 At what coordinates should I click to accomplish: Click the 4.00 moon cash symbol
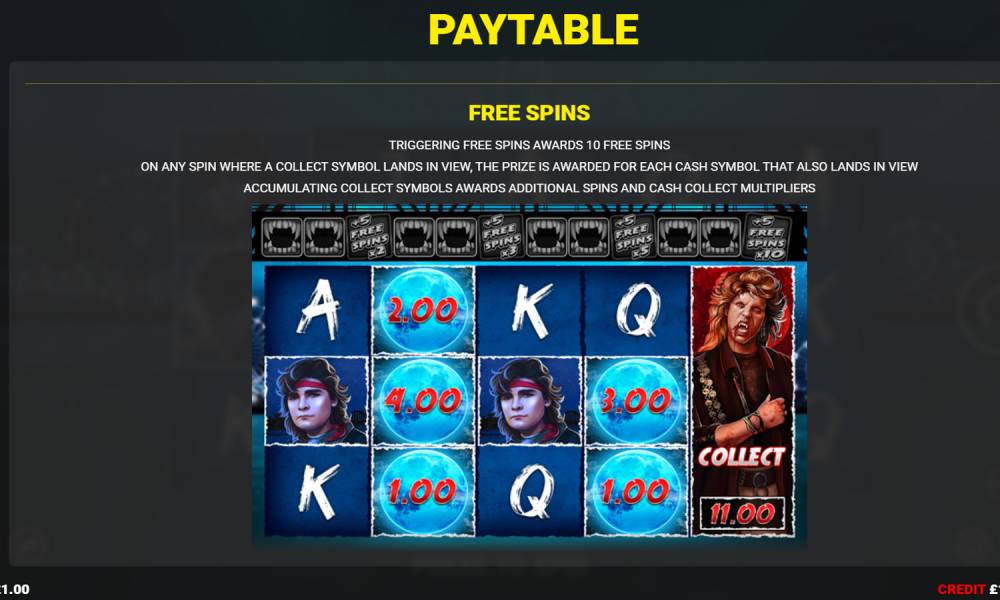pyautogui.click(x=423, y=400)
